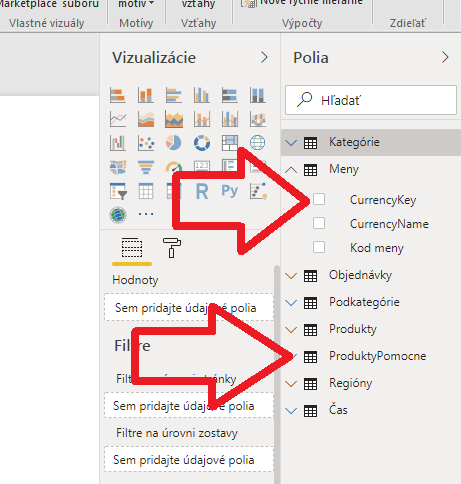Open more visuals via ellipsis
Screen dimensions: 461x484
(146, 214)
